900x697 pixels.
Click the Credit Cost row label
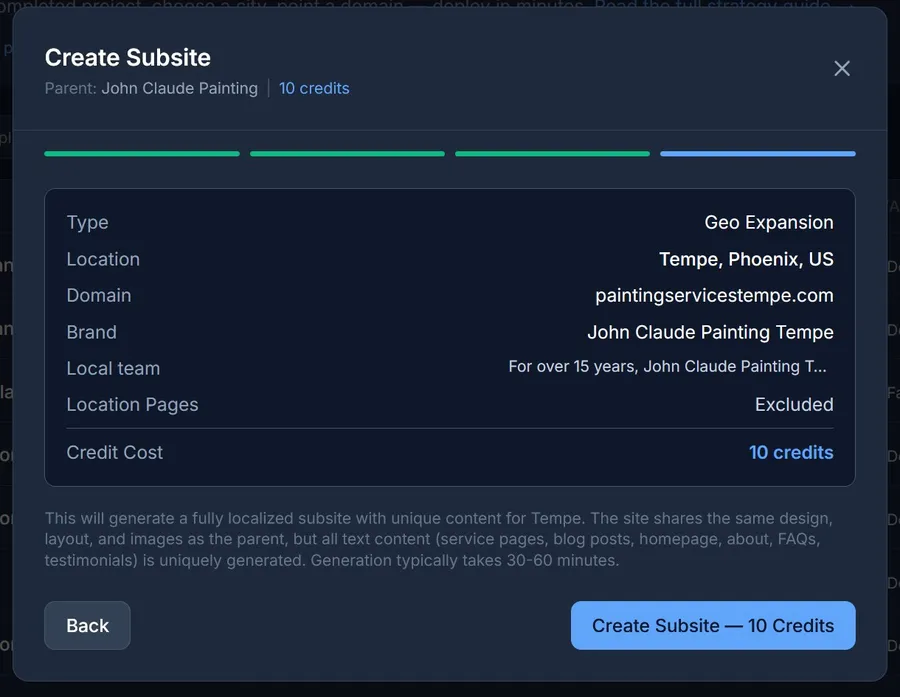114,452
